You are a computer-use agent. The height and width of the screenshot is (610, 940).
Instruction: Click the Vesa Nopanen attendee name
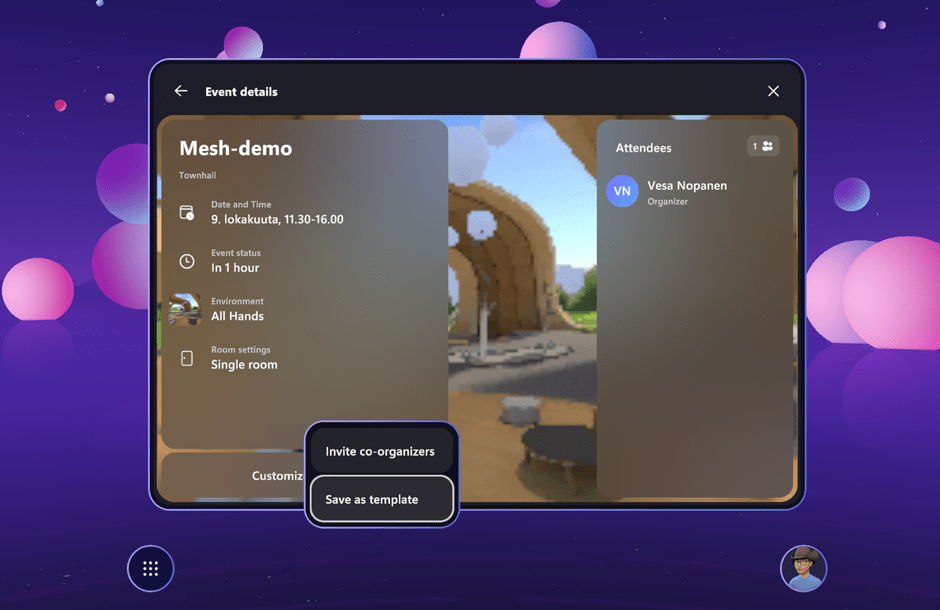click(687, 186)
